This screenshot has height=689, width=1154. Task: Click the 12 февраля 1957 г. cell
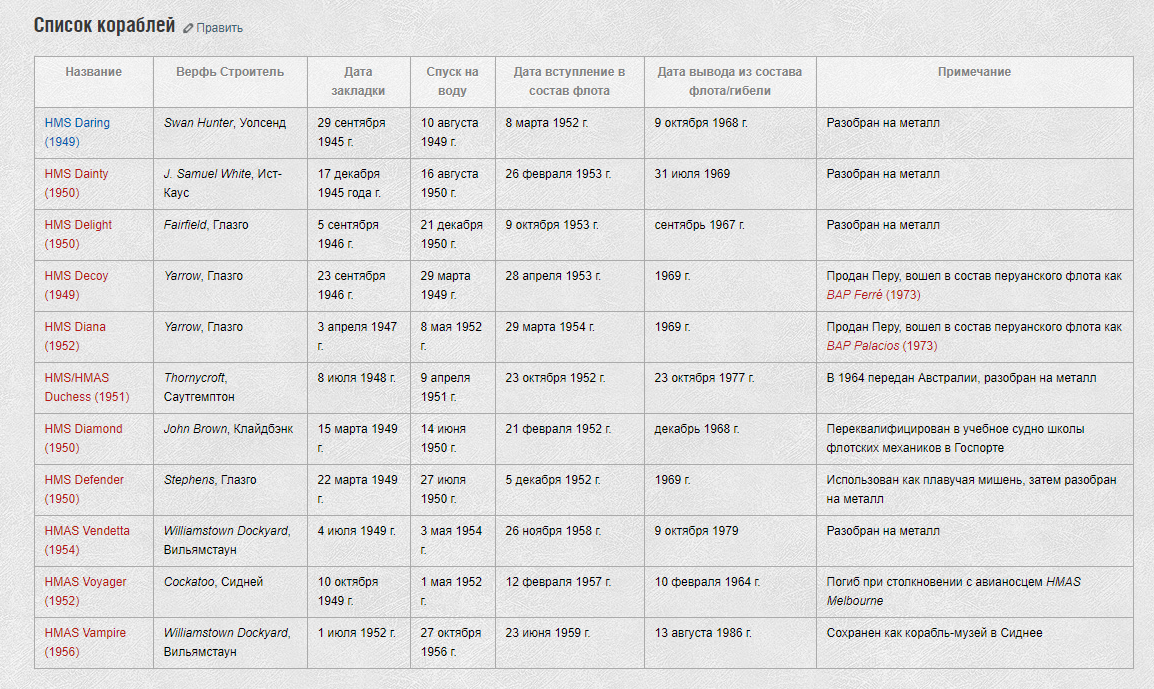(570, 591)
